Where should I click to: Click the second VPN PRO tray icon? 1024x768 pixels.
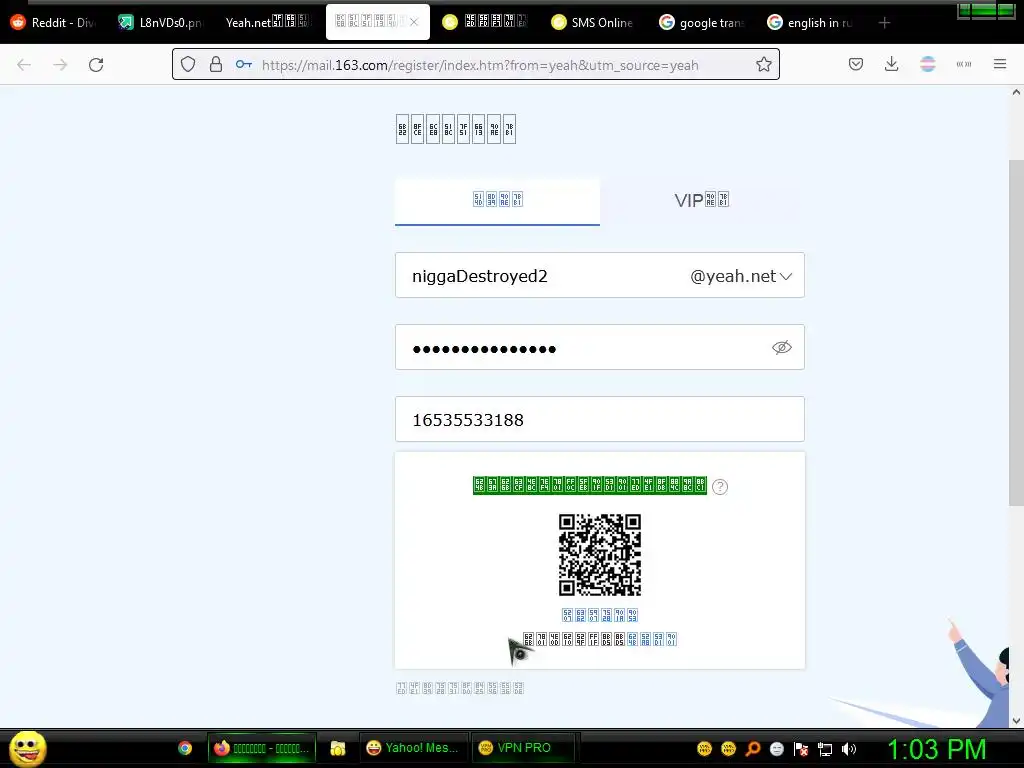pyautogui.click(x=728, y=749)
